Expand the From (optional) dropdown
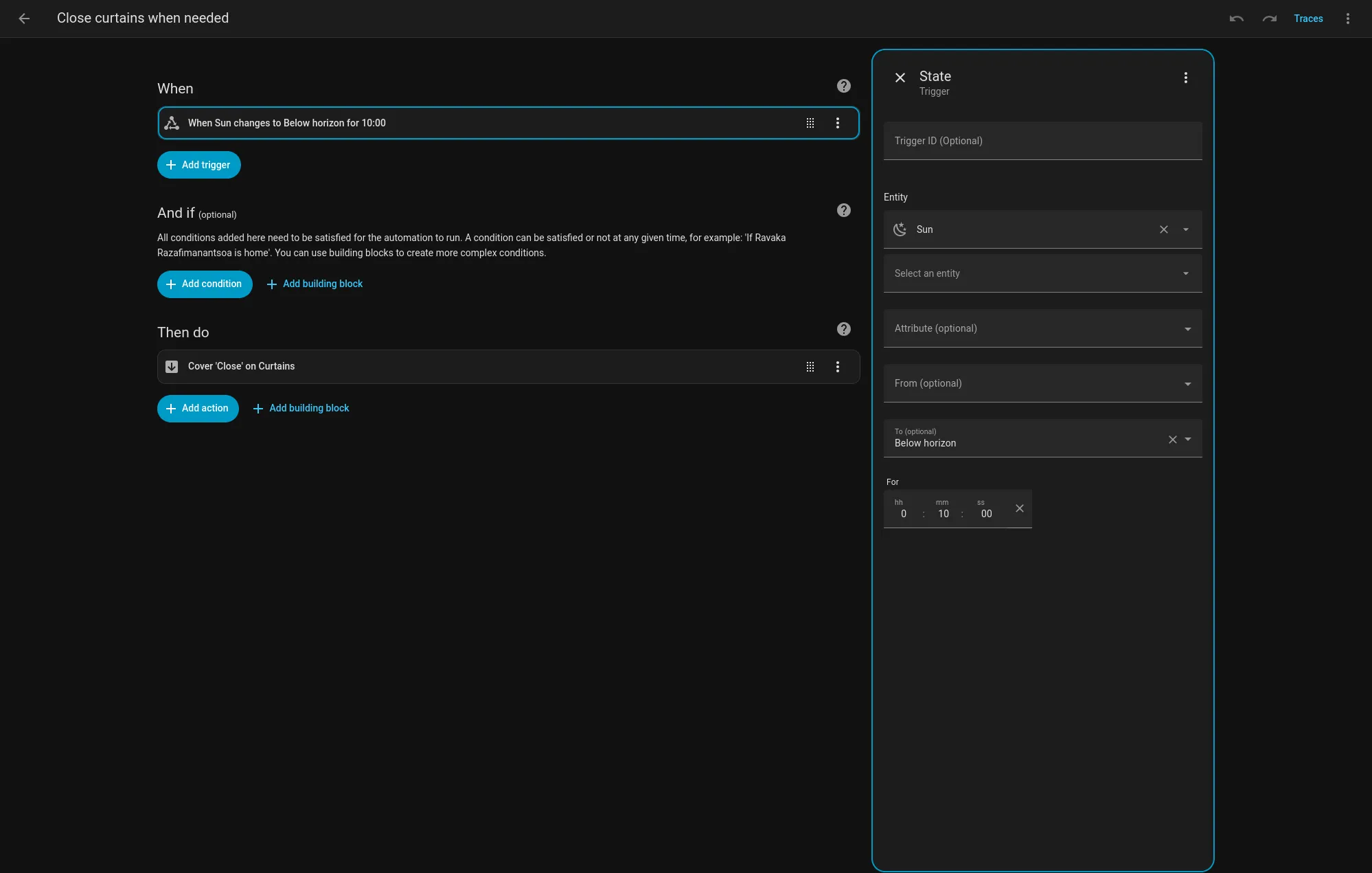The width and height of the screenshot is (1372, 873). [x=1187, y=383]
